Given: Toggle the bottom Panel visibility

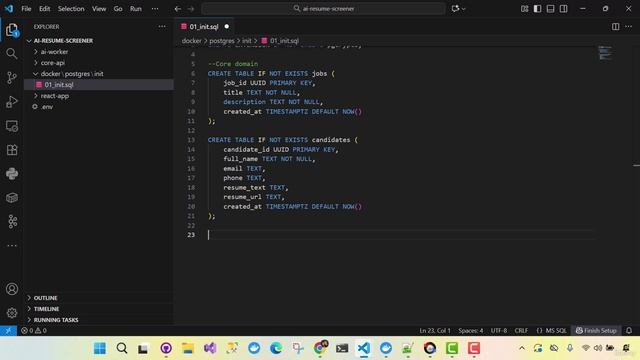Looking at the screenshot, I should [551, 9].
